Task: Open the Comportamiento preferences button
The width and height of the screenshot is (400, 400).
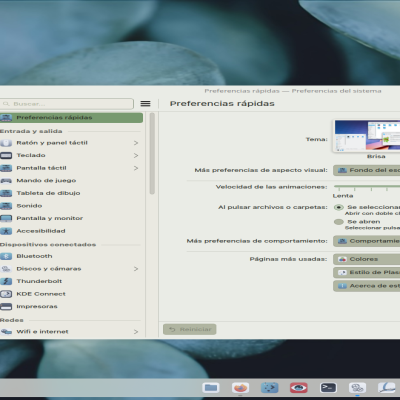Action: tap(367, 241)
